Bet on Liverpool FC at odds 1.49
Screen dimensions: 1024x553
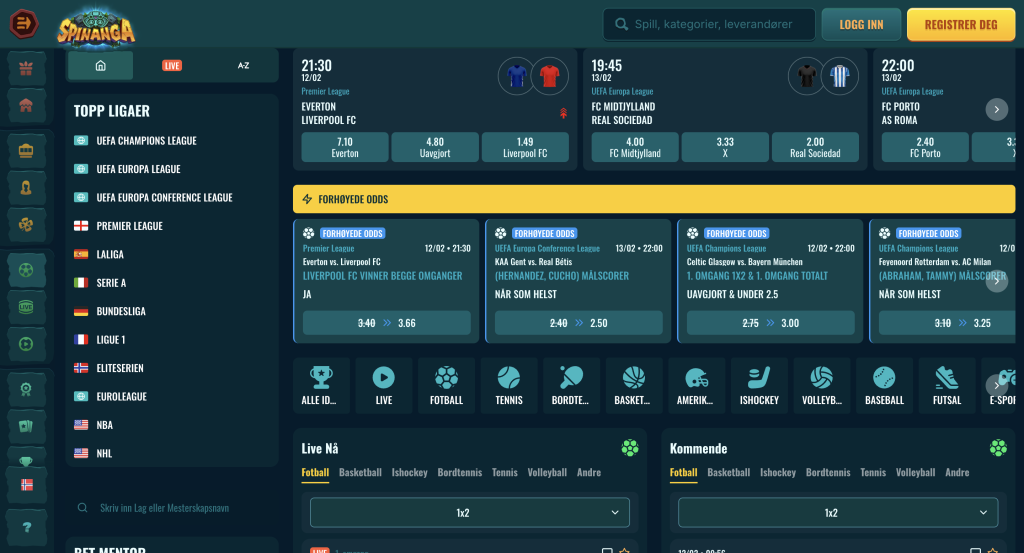(x=525, y=147)
